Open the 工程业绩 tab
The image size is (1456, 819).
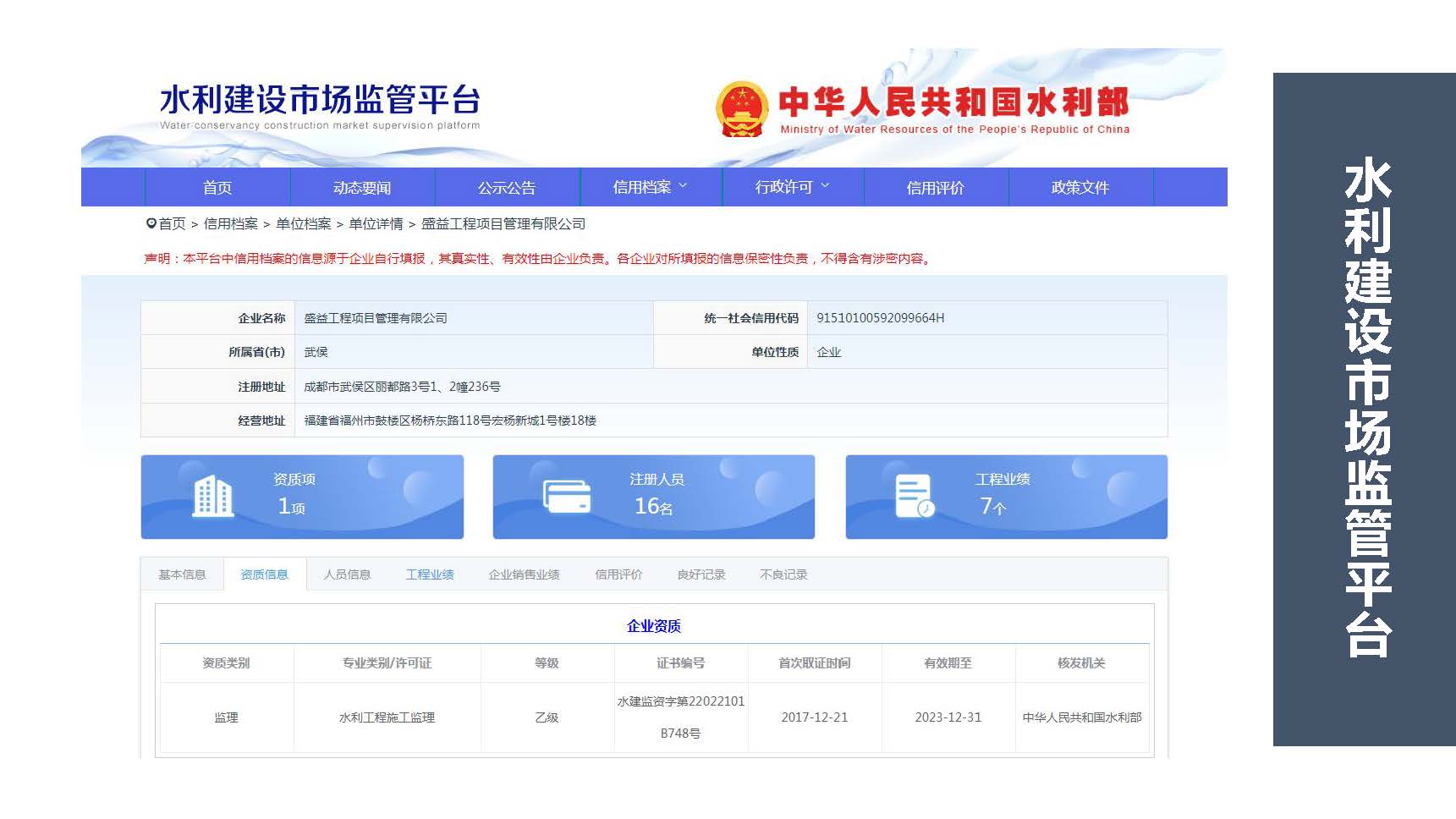click(x=430, y=574)
